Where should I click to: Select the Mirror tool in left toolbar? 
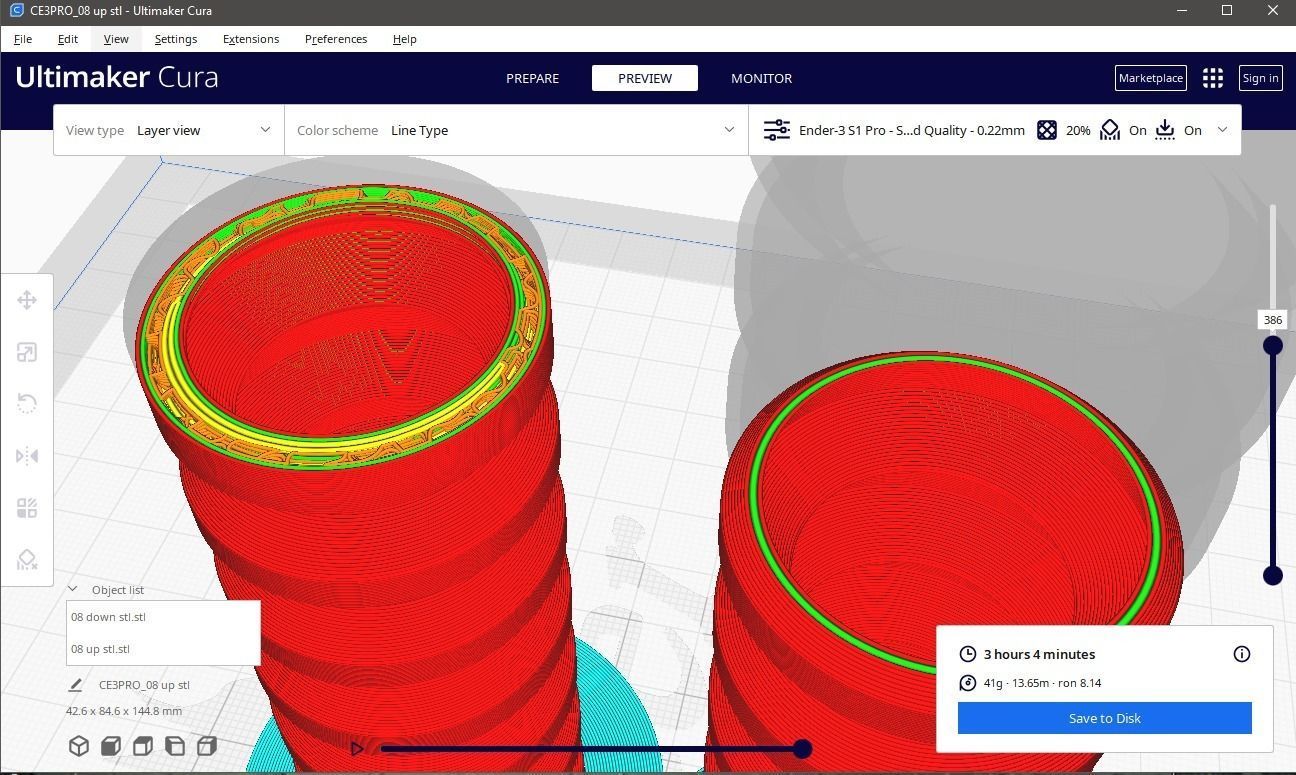(27, 456)
